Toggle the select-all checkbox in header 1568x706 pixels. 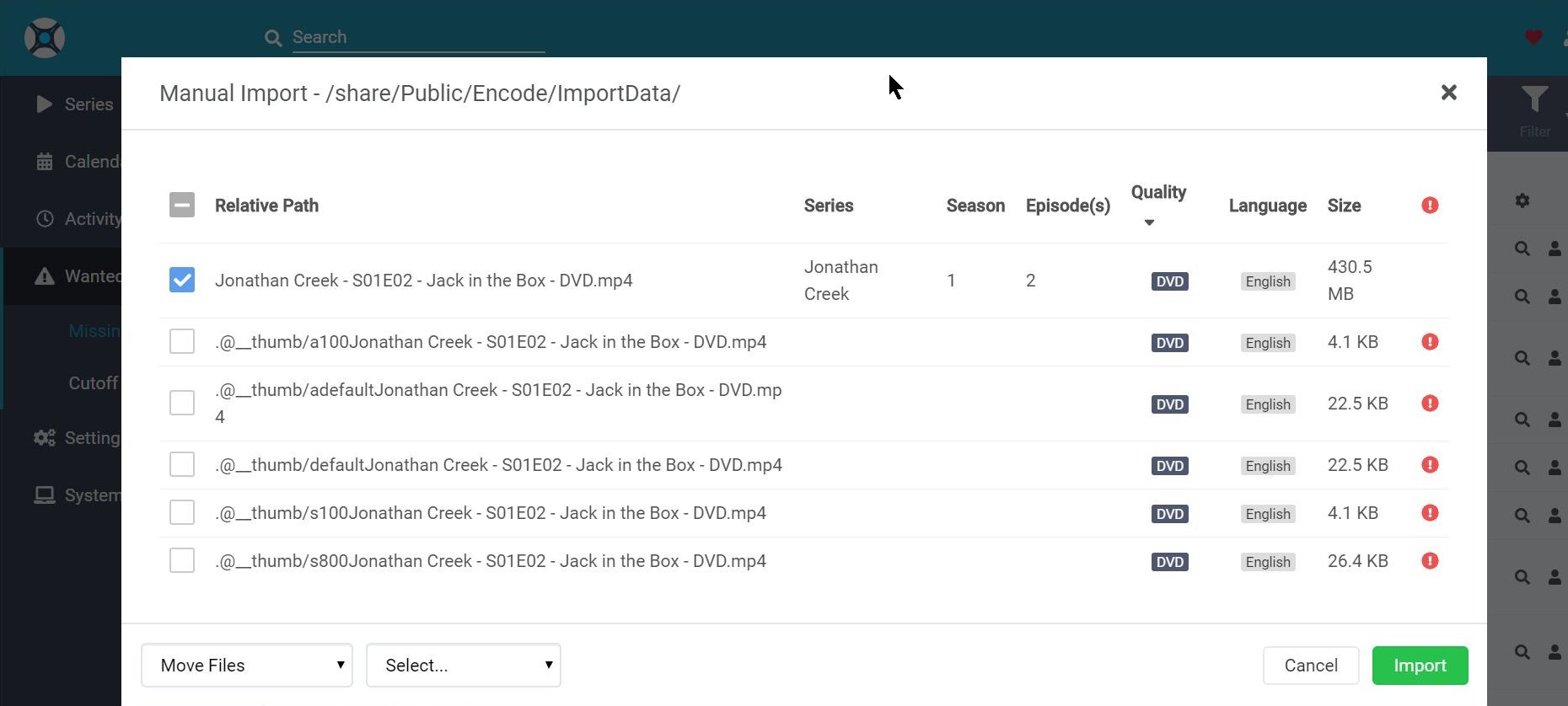tap(182, 206)
